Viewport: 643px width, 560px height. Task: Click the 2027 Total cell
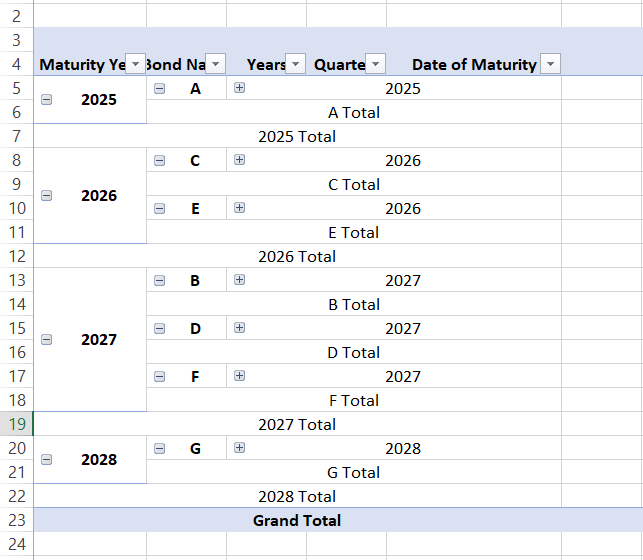(297, 424)
